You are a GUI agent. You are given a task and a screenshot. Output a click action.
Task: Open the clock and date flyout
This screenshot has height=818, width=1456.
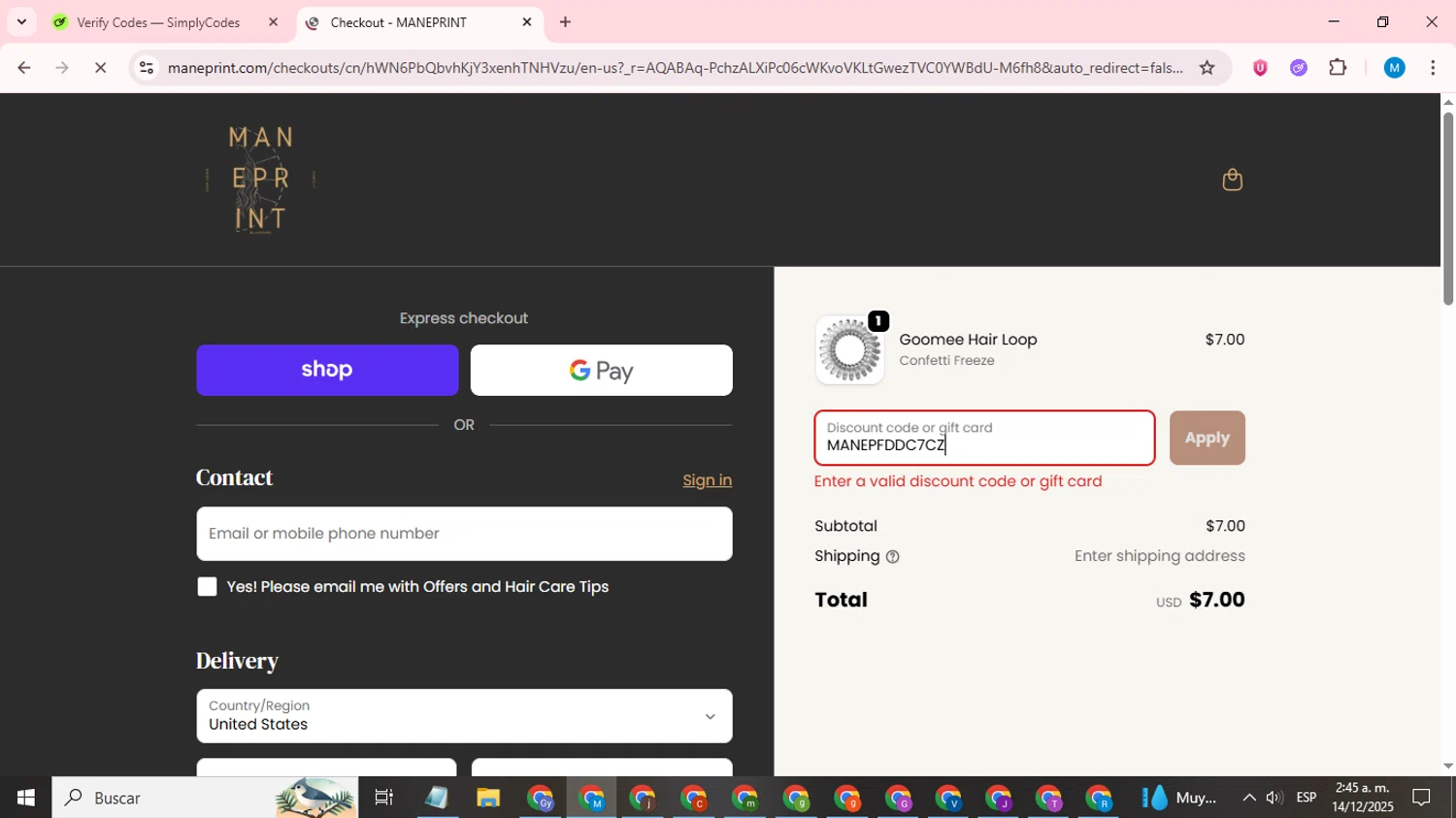coord(1363,798)
